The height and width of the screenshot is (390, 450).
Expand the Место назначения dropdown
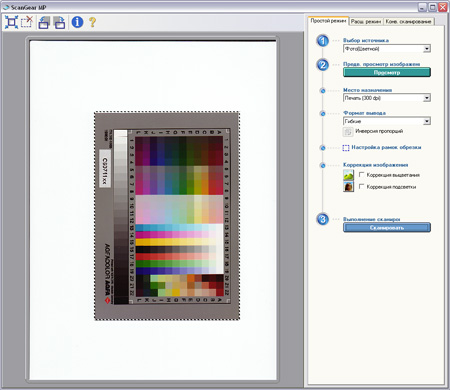tap(427, 98)
